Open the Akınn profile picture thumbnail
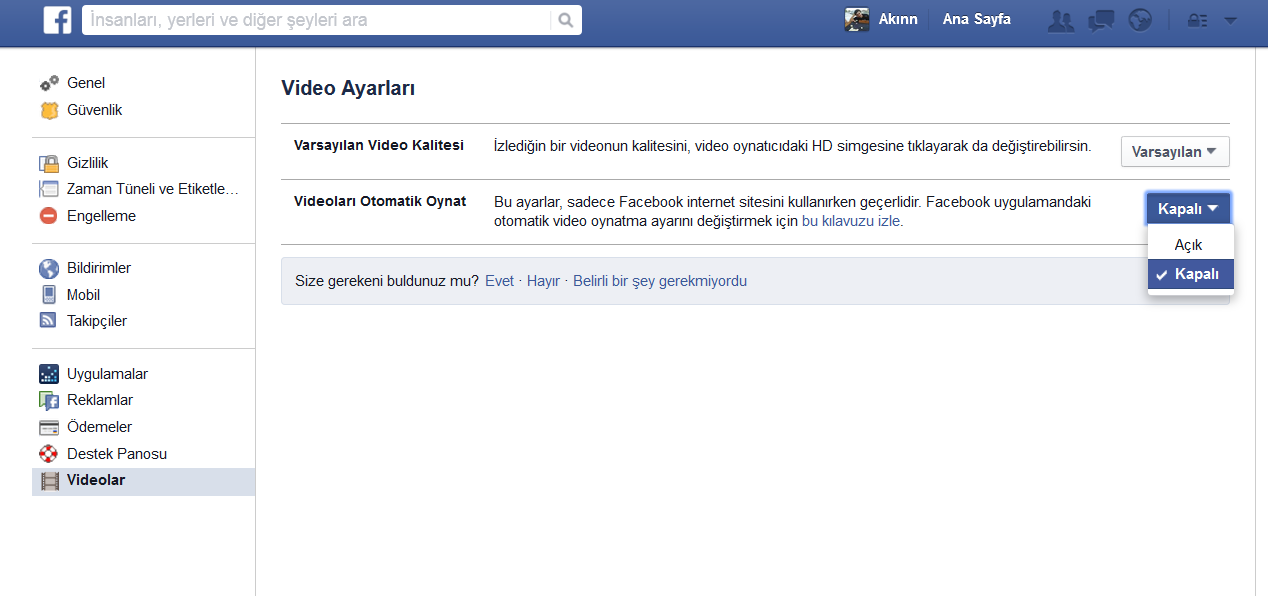 tap(857, 20)
